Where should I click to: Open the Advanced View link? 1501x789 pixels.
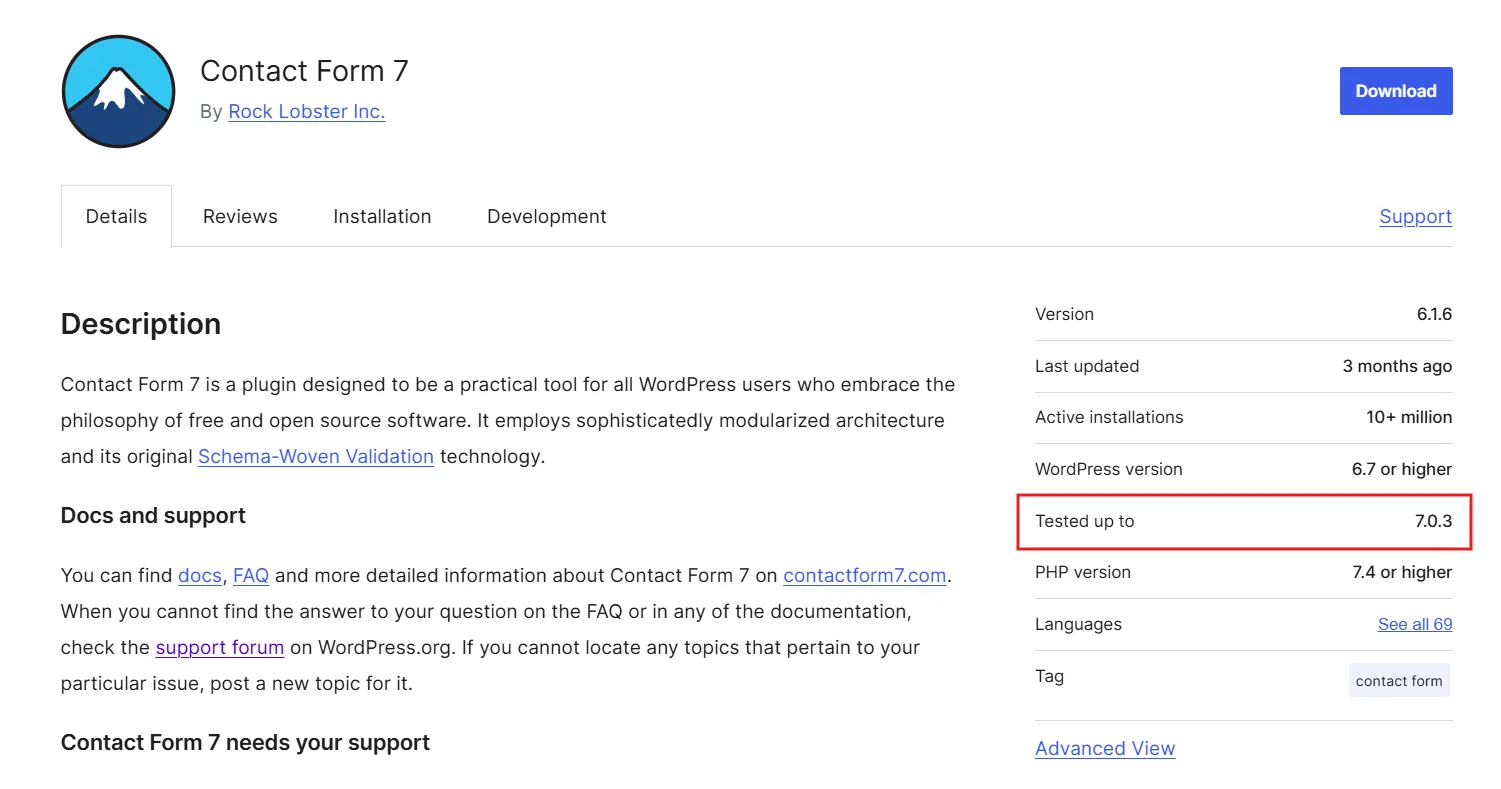point(1105,748)
